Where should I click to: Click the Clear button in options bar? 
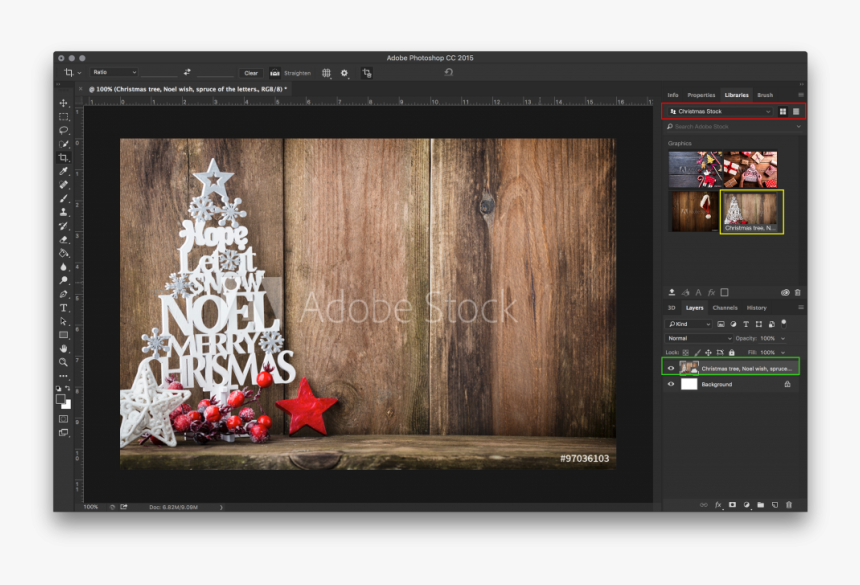(250, 72)
